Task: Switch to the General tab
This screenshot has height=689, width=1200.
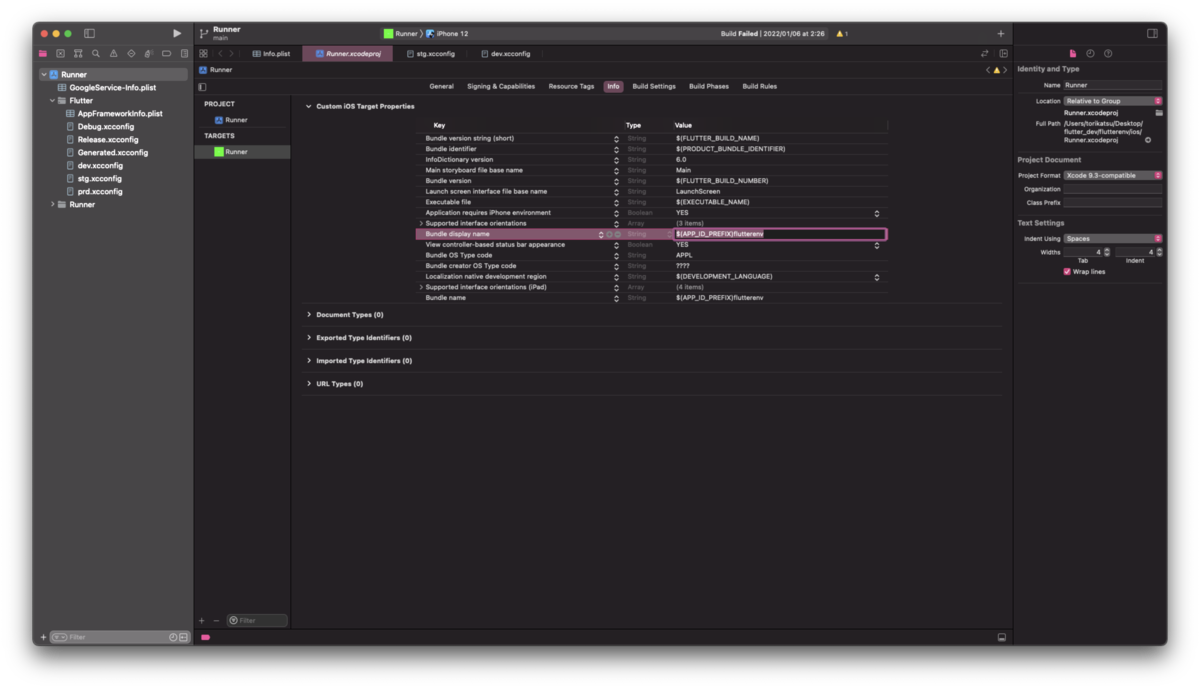Action: pyautogui.click(x=441, y=87)
